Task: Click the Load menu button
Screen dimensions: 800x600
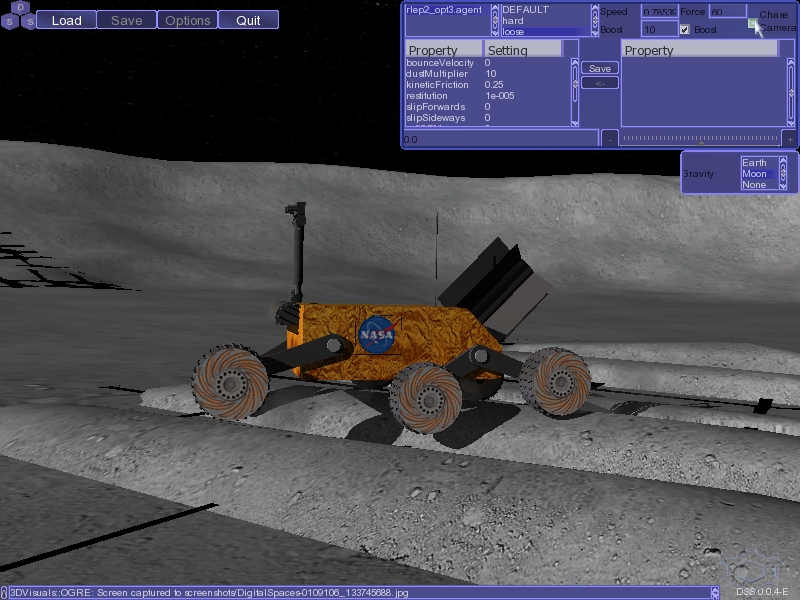Action: (66, 20)
